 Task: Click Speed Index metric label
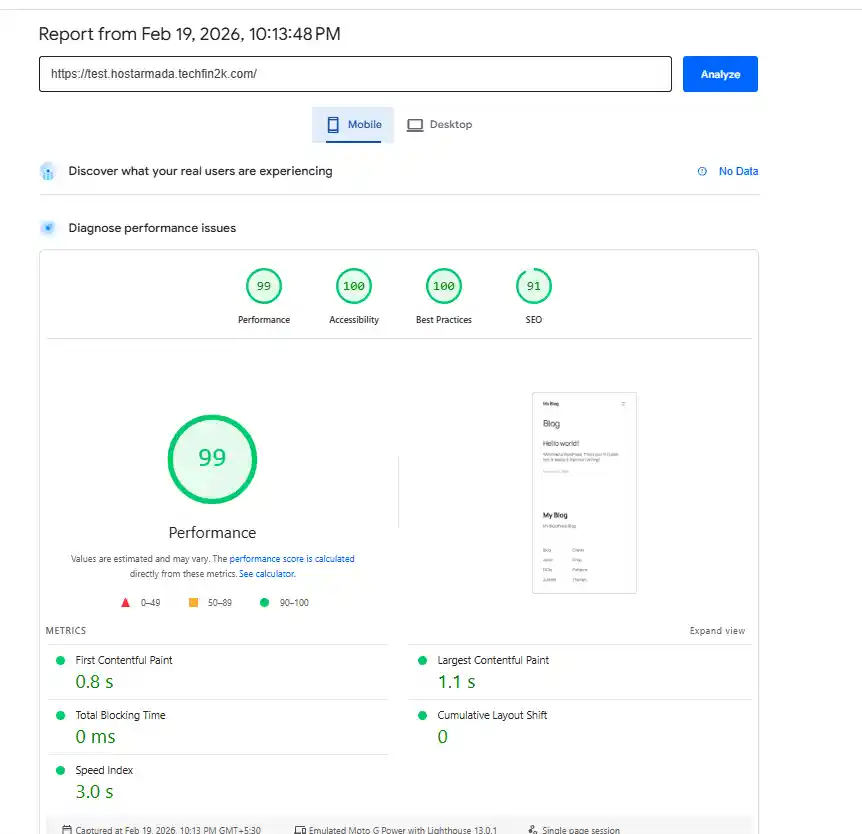[104, 770]
